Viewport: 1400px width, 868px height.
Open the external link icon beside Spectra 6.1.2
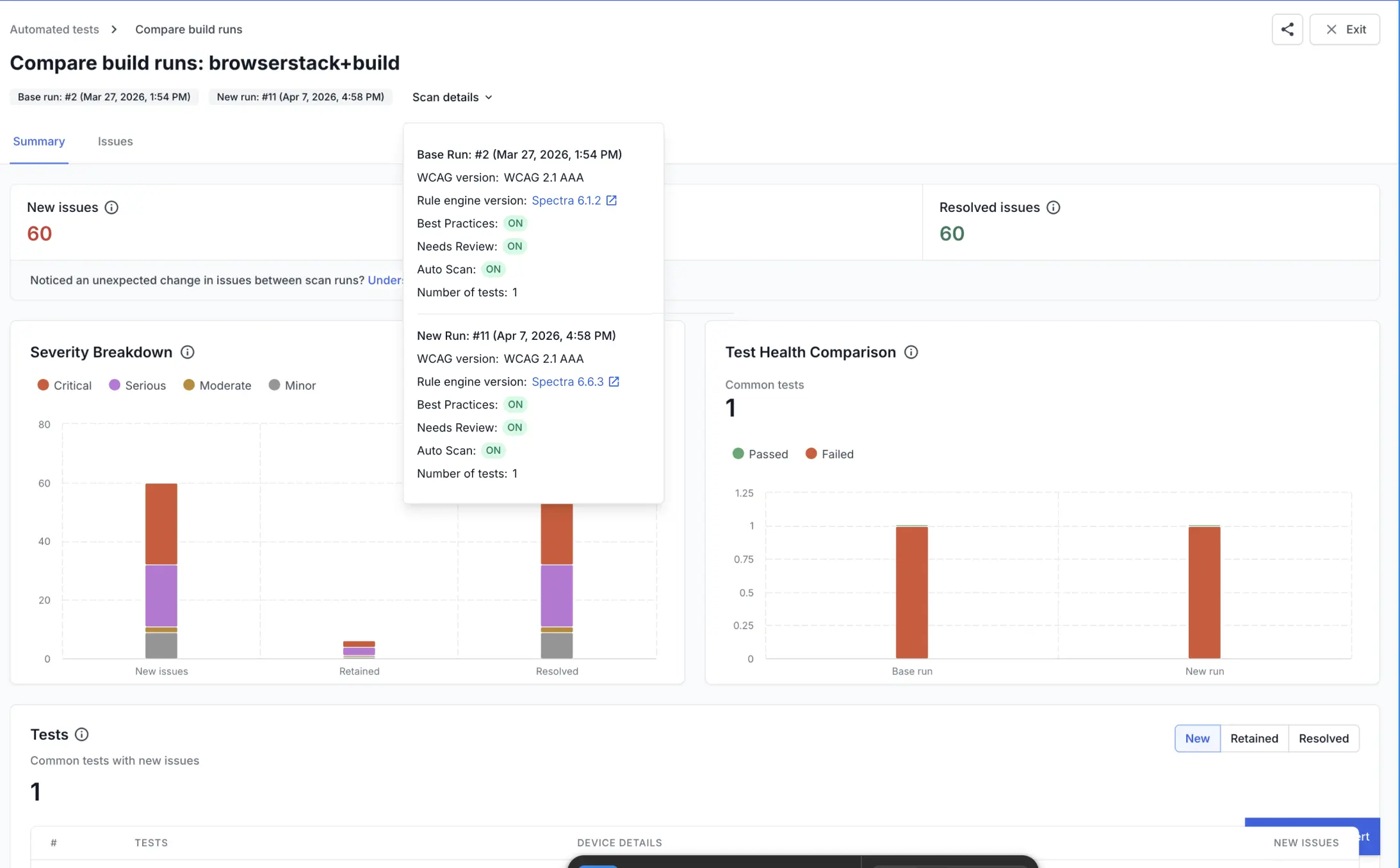pyautogui.click(x=612, y=200)
